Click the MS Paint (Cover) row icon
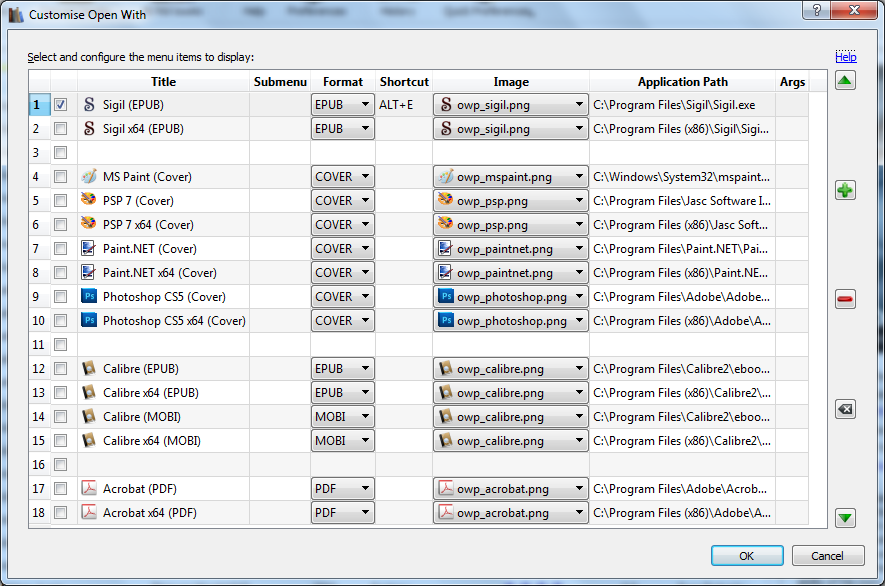 [89, 177]
